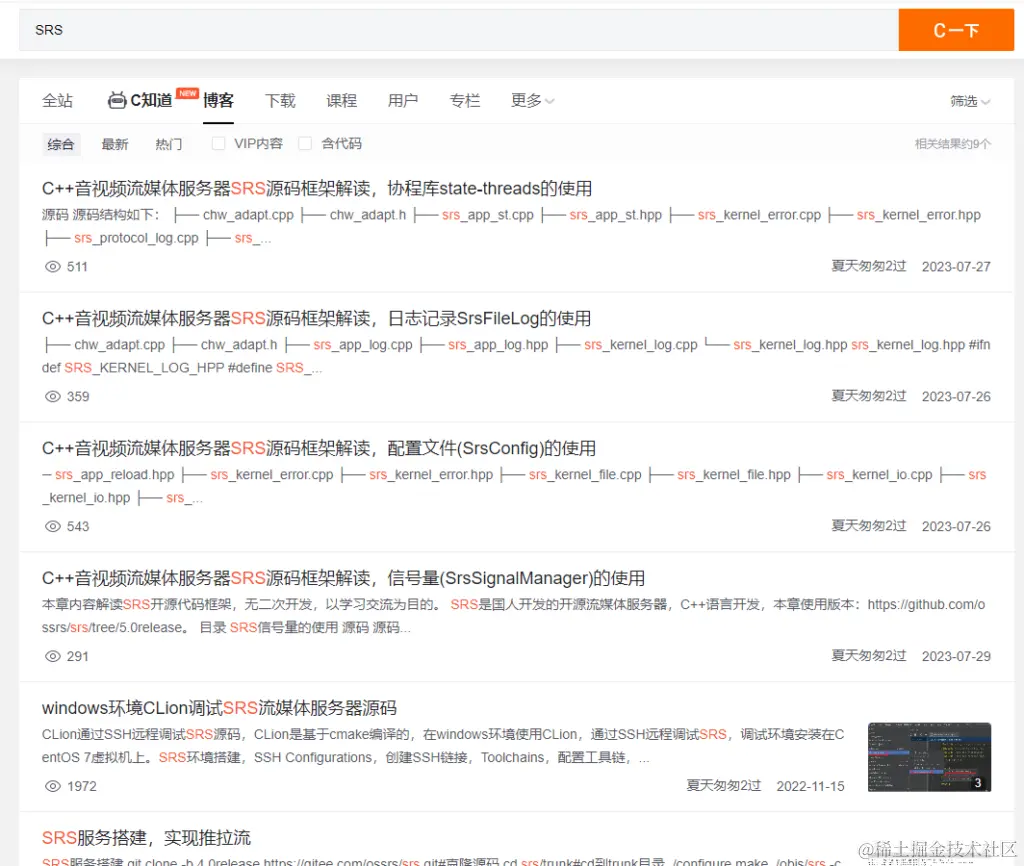The width and height of the screenshot is (1024, 866).
Task: Open the 专栏 tab
Action: pyautogui.click(x=465, y=101)
